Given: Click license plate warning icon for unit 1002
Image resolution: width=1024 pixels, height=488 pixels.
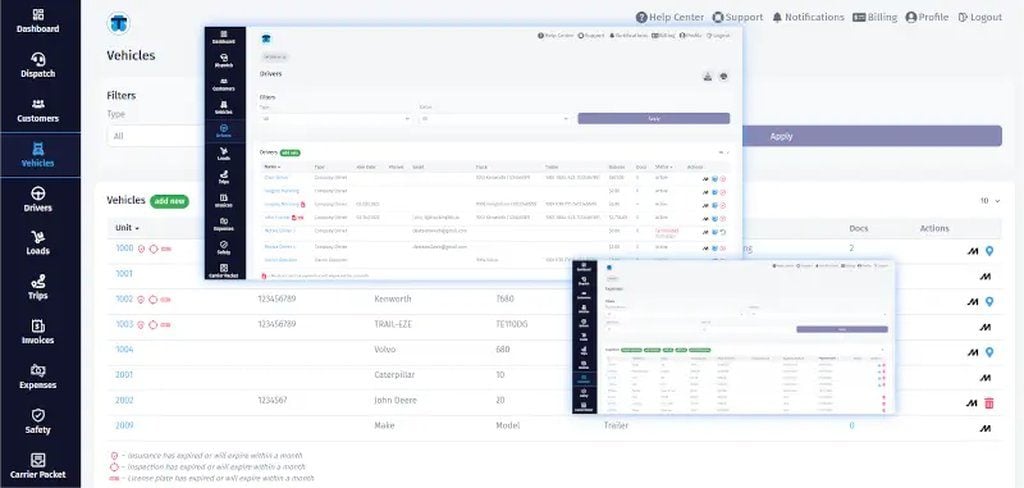Looking at the screenshot, I should pos(166,300).
